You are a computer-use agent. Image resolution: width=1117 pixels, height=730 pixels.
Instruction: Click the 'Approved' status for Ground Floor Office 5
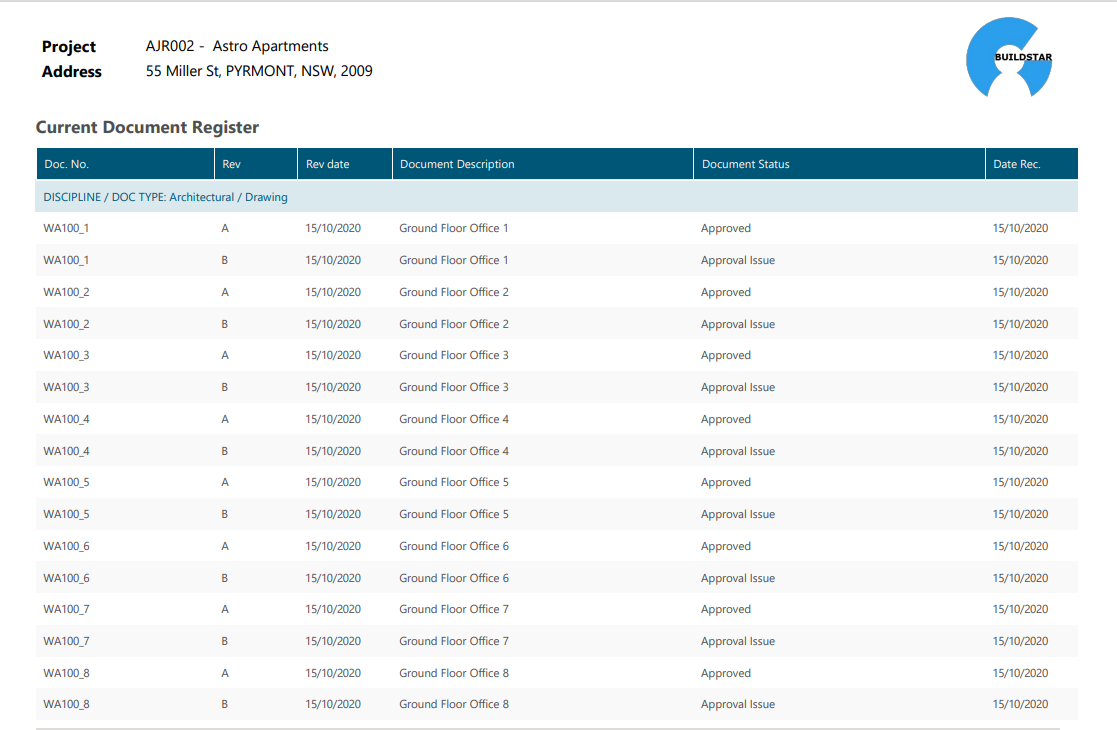click(726, 483)
